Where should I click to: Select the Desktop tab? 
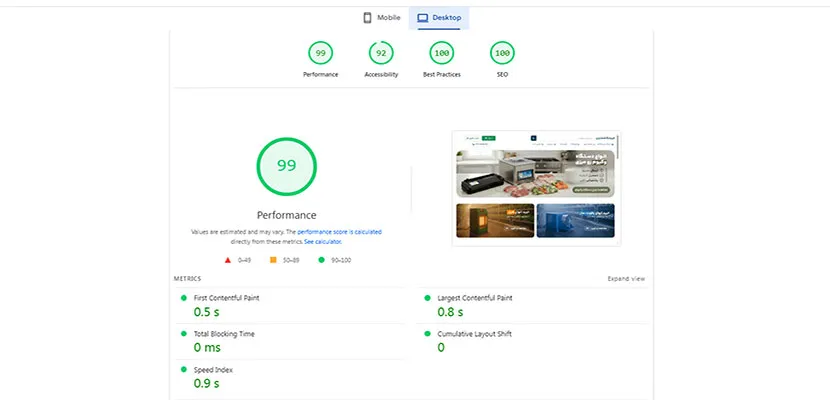point(440,18)
